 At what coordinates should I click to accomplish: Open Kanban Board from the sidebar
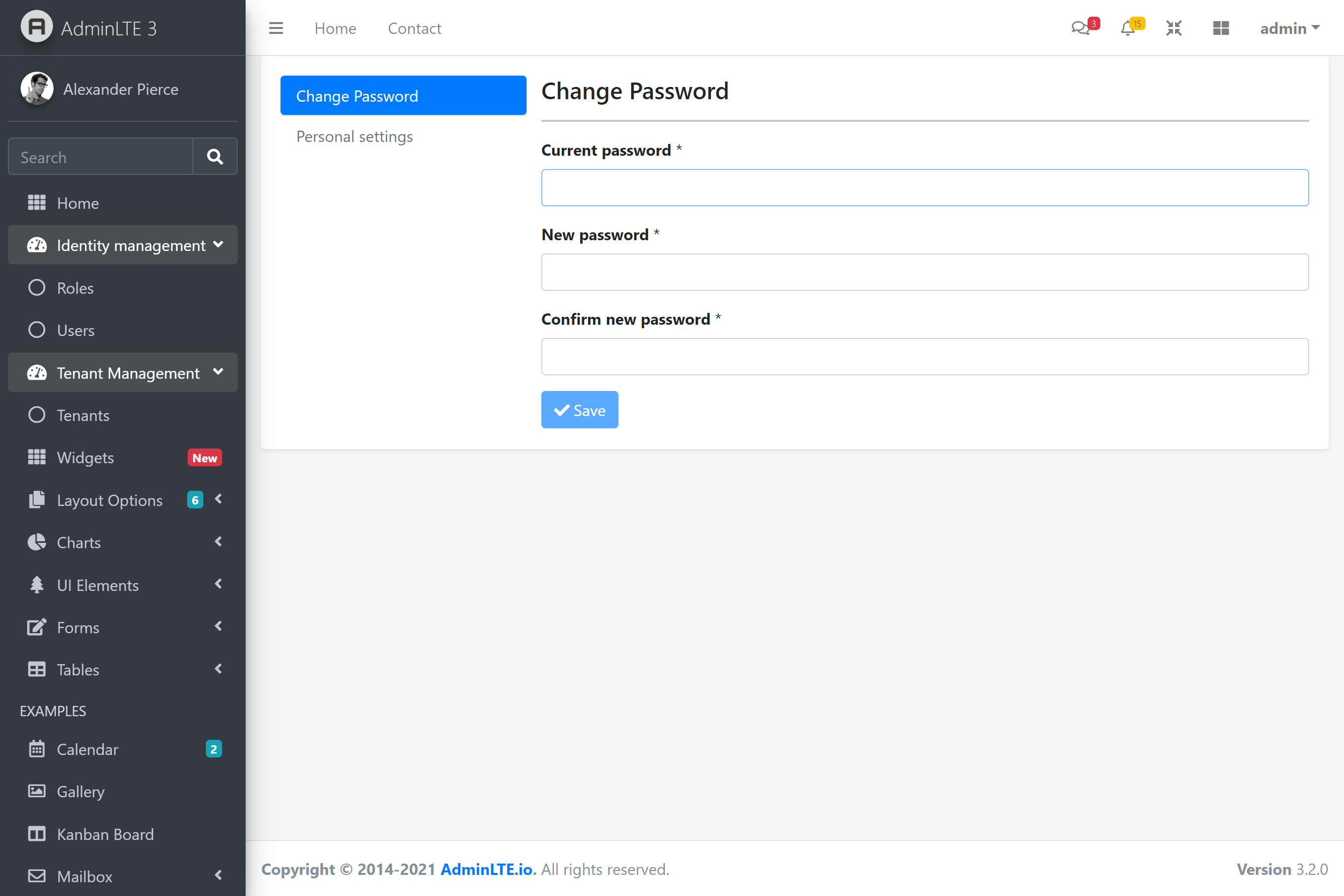pyautogui.click(x=105, y=834)
